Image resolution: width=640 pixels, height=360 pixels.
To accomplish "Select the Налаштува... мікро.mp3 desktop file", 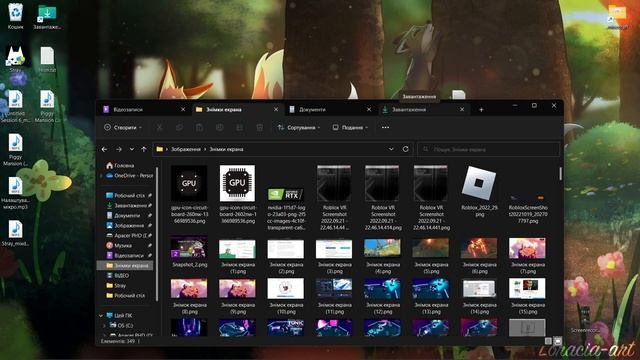I will [16, 193].
